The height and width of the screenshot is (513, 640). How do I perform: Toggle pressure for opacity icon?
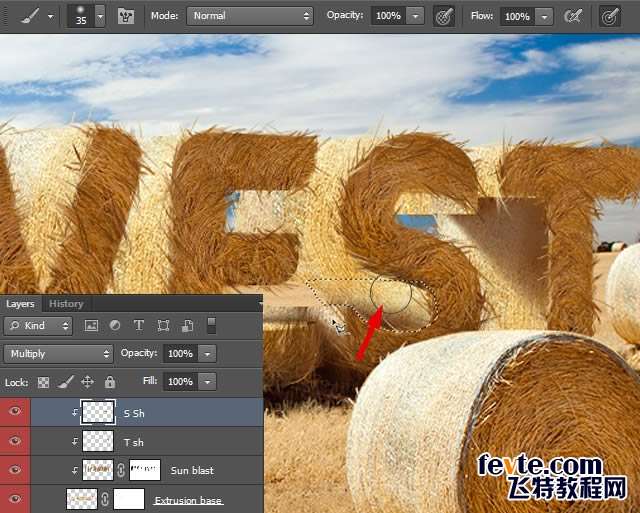tap(444, 17)
